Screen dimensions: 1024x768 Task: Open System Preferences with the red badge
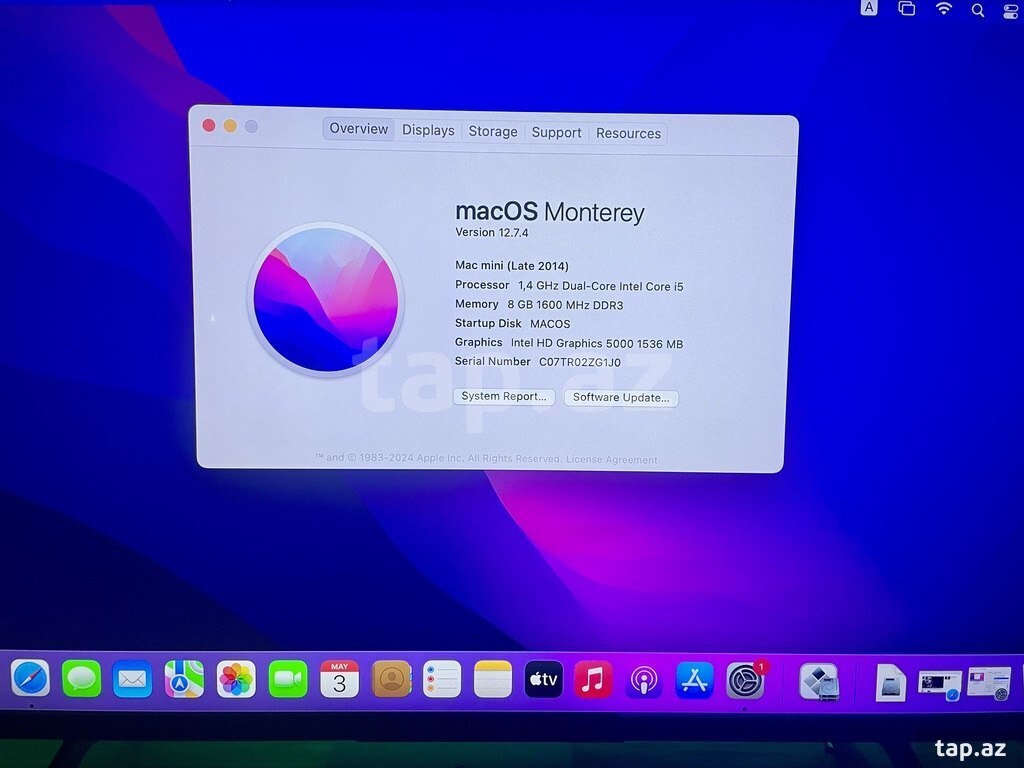pyautogui.click(x=745, y=680)
